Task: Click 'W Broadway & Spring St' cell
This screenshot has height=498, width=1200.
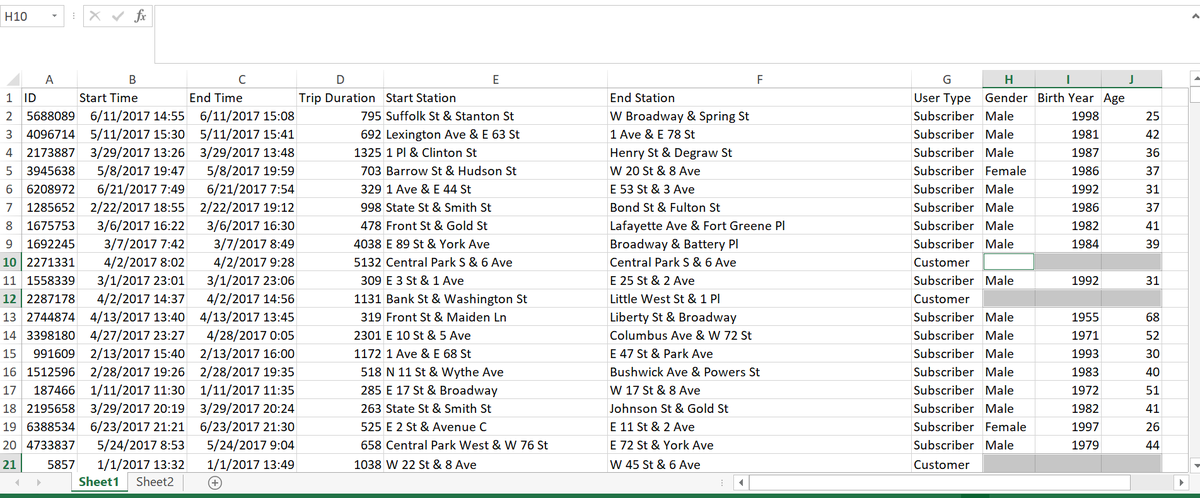Action: (x=760, y=116)
